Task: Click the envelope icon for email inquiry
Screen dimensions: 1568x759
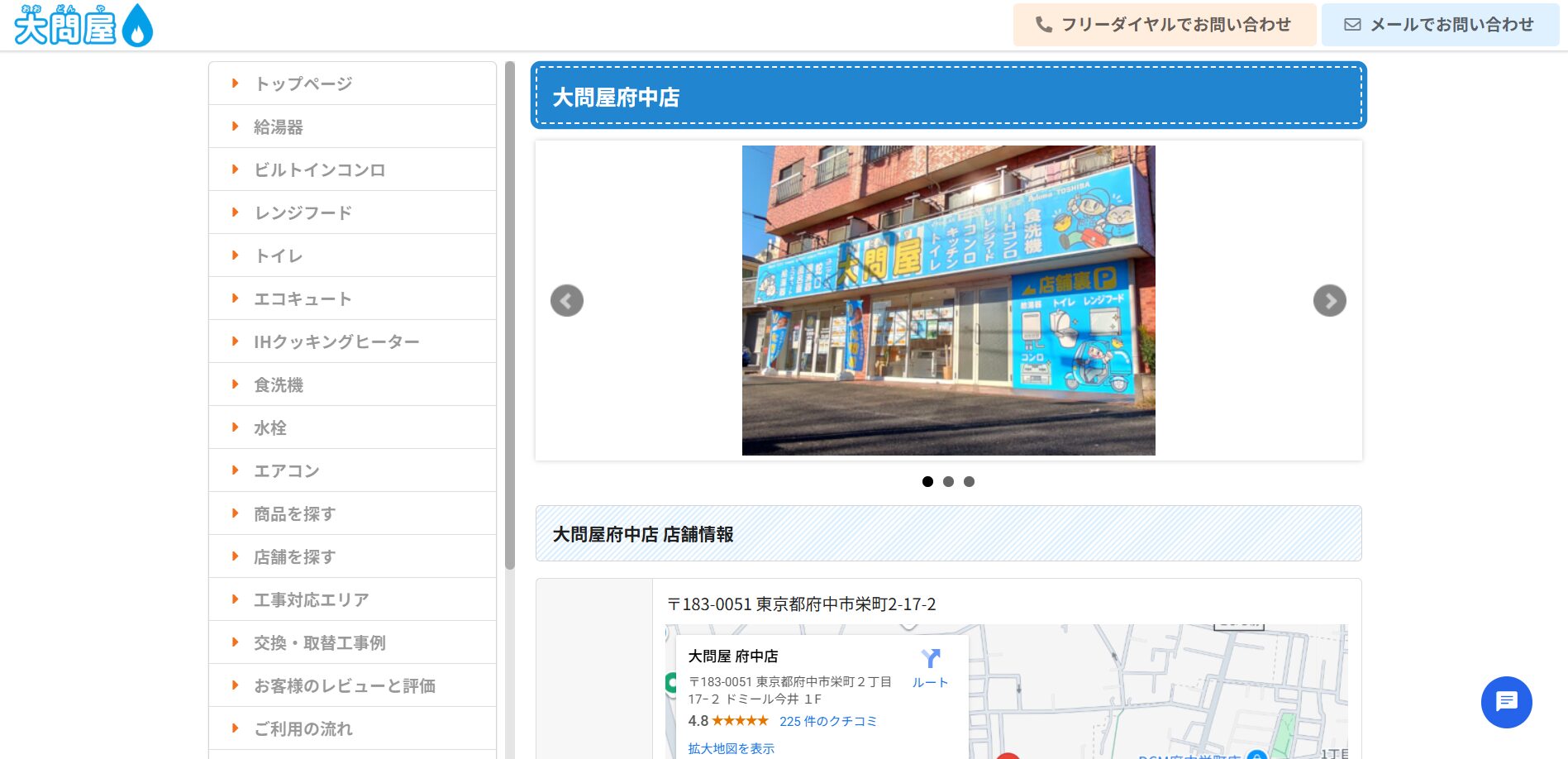Action: 1352,25
